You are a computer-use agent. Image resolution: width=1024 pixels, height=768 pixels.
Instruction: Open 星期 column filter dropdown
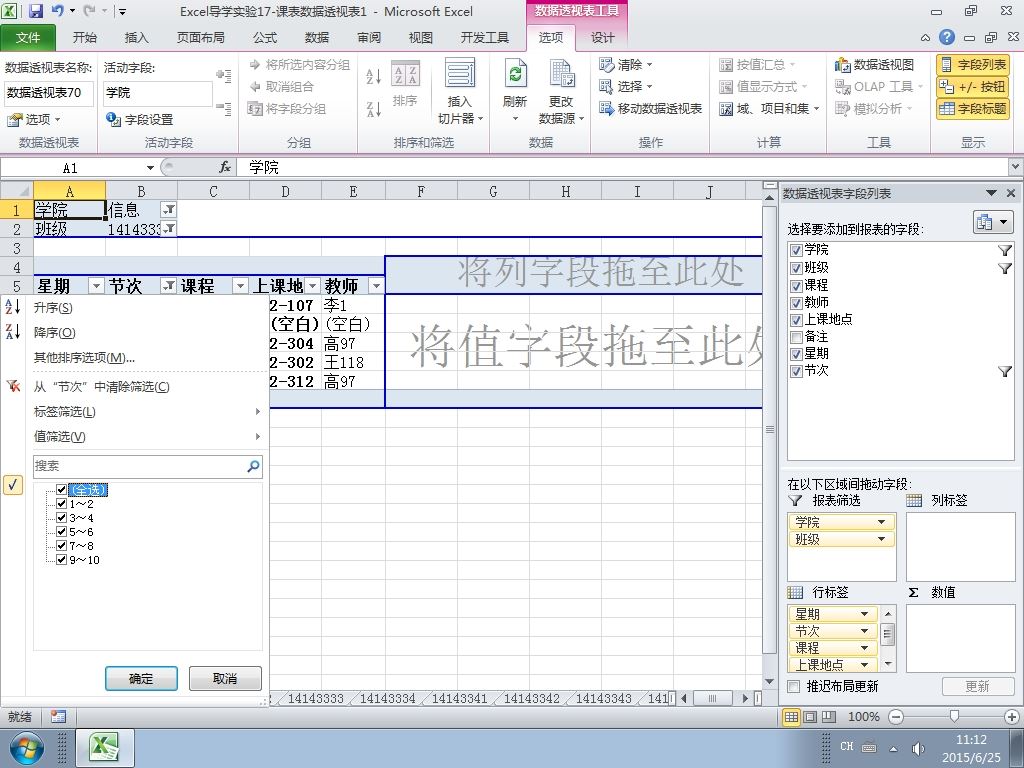[x=97, y=285]
